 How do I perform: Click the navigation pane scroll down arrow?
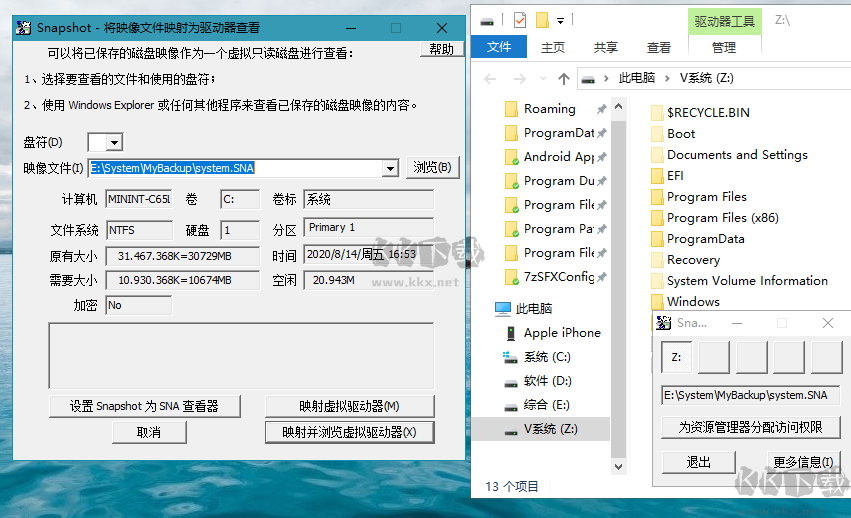618,466
